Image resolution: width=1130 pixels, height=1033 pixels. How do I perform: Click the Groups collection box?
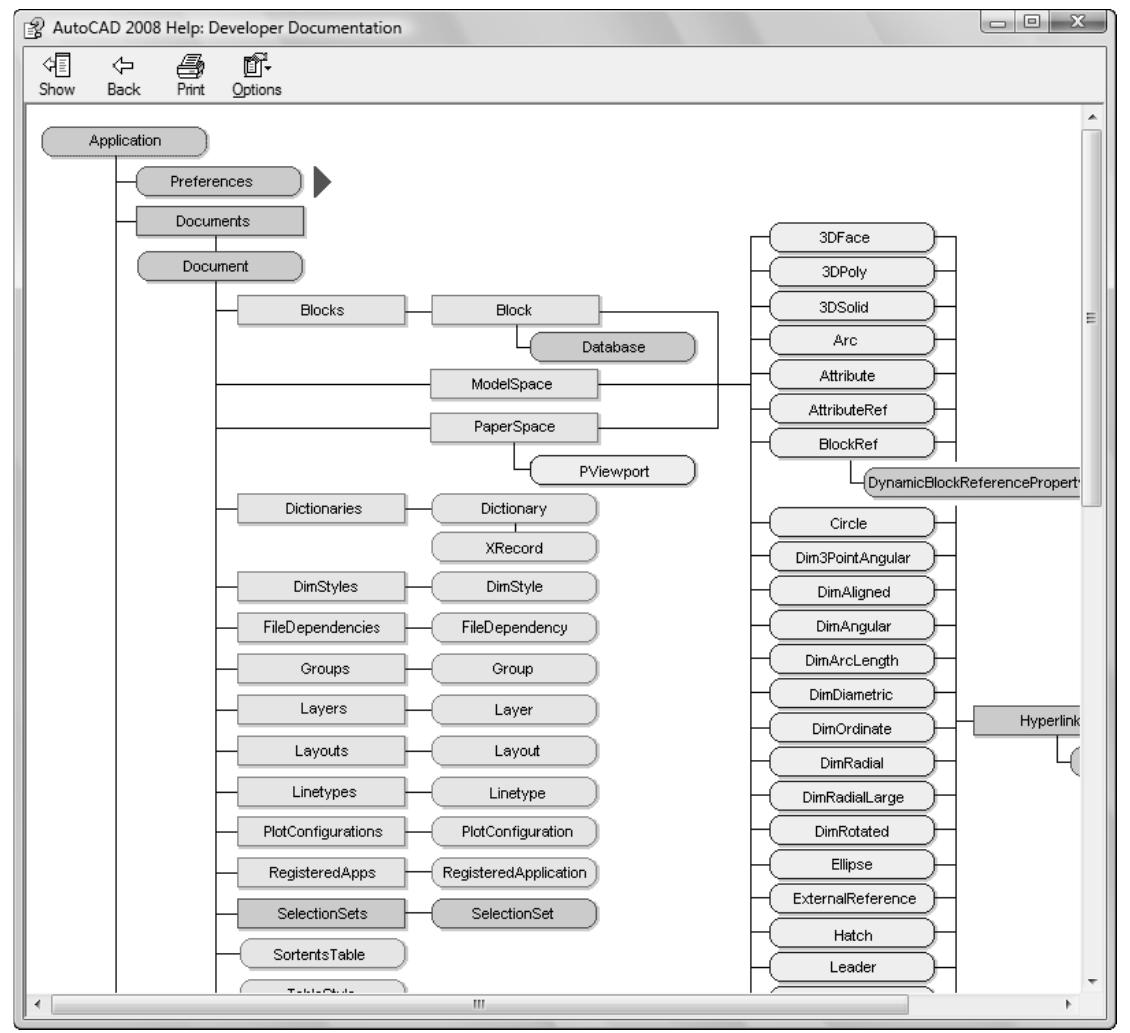321,668
